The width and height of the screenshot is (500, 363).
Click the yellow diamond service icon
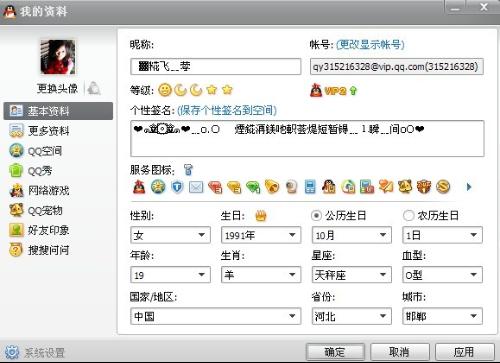[x=234, y=187]
